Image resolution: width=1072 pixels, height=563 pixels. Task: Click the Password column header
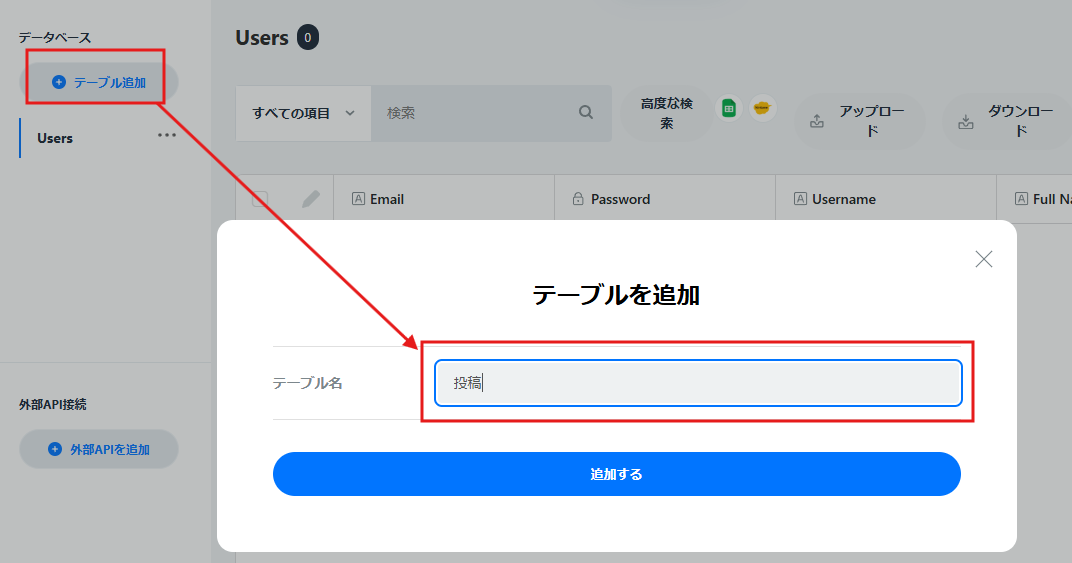coord(665,199)
